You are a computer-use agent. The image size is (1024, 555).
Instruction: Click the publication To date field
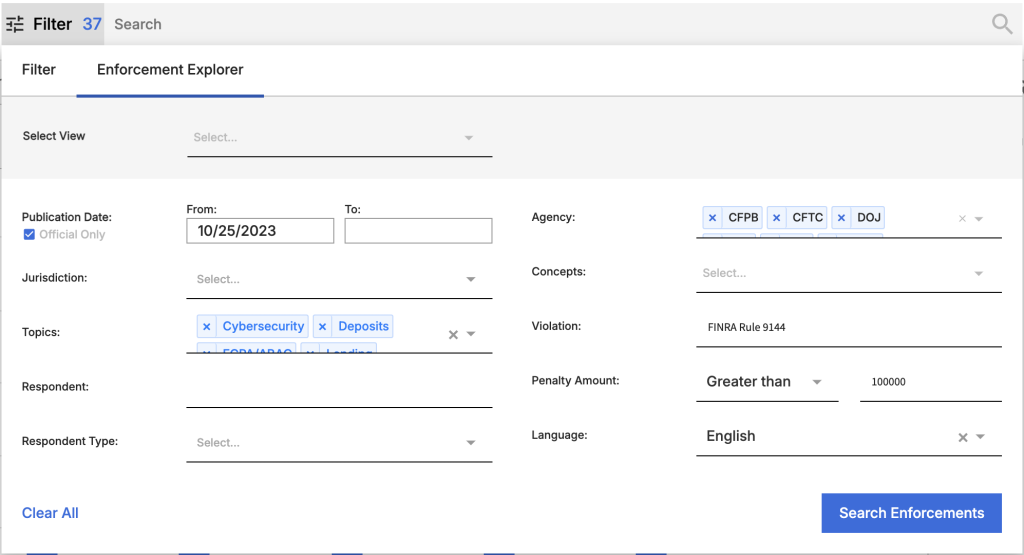(x=418, y=231)
